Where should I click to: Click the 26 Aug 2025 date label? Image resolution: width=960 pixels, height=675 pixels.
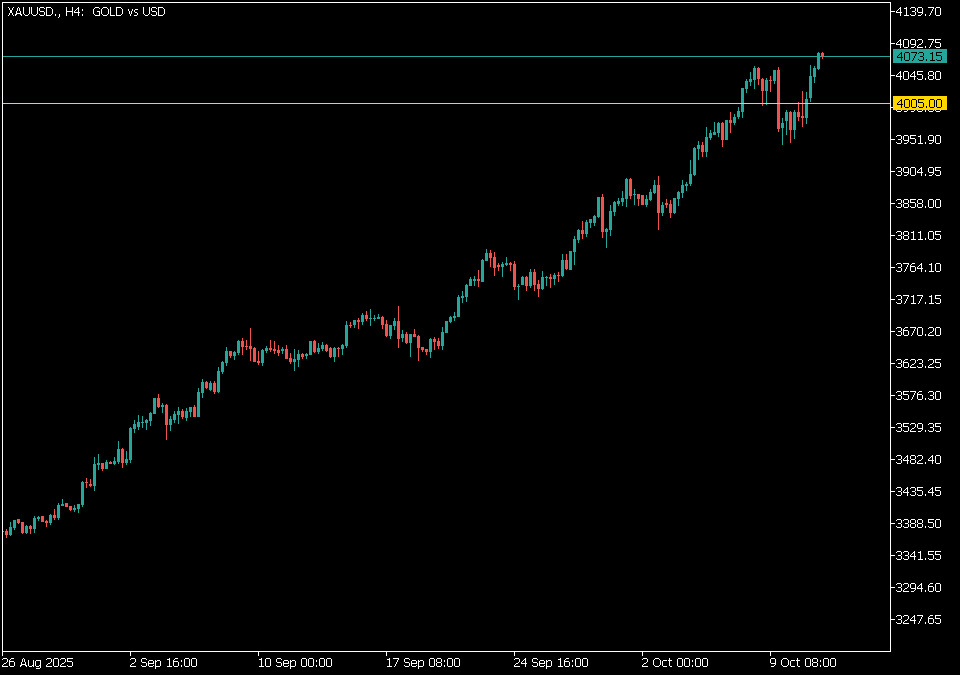[x=38, y=662]
